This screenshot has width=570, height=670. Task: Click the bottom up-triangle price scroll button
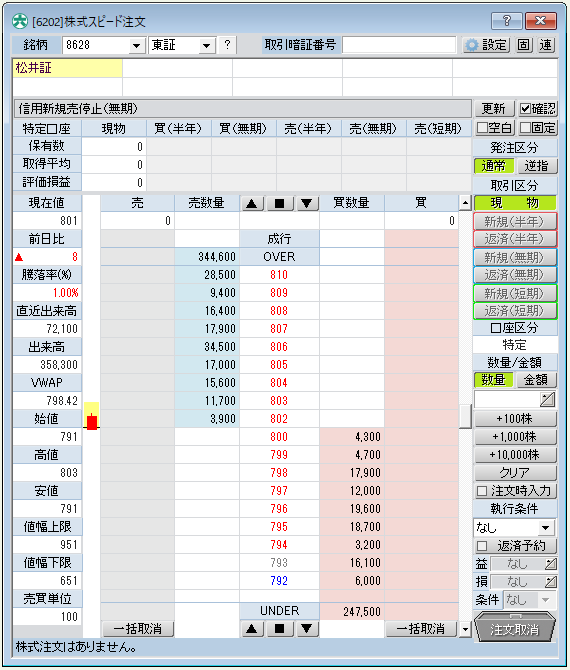(252, 629)
